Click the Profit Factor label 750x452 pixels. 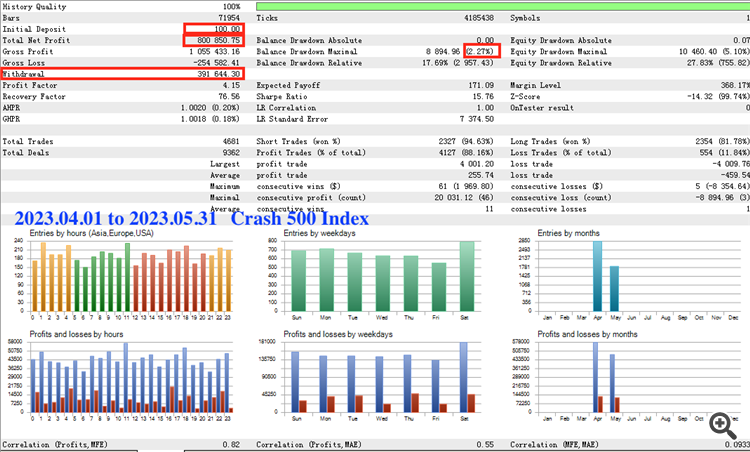[30, 85]
